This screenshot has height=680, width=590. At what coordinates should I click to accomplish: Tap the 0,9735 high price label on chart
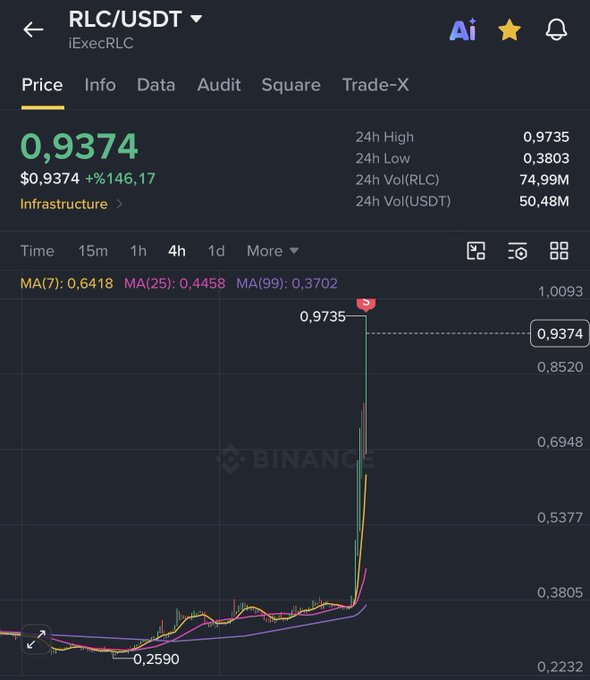[x=323, y=317]
